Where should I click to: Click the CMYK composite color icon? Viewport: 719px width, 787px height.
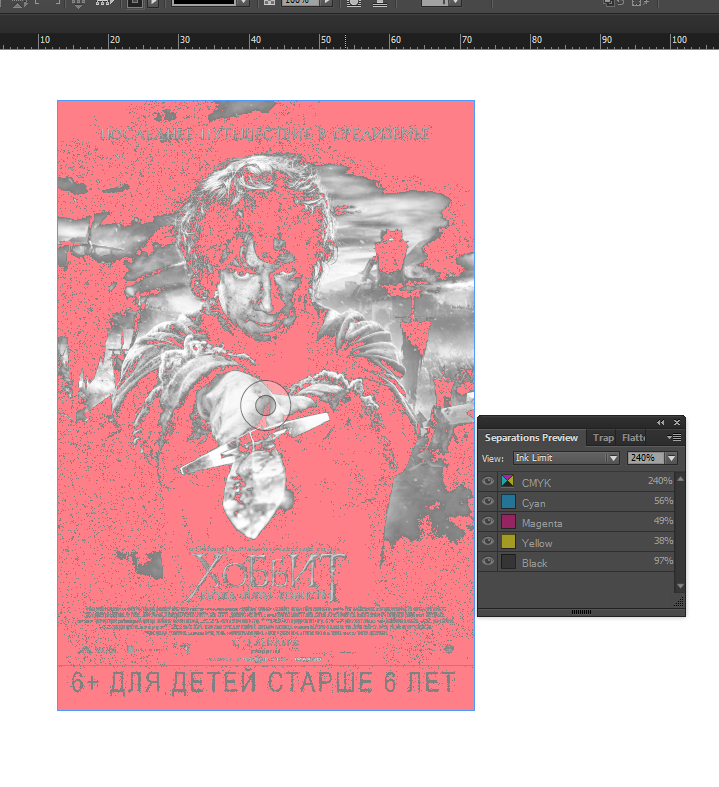coord(508,481)
